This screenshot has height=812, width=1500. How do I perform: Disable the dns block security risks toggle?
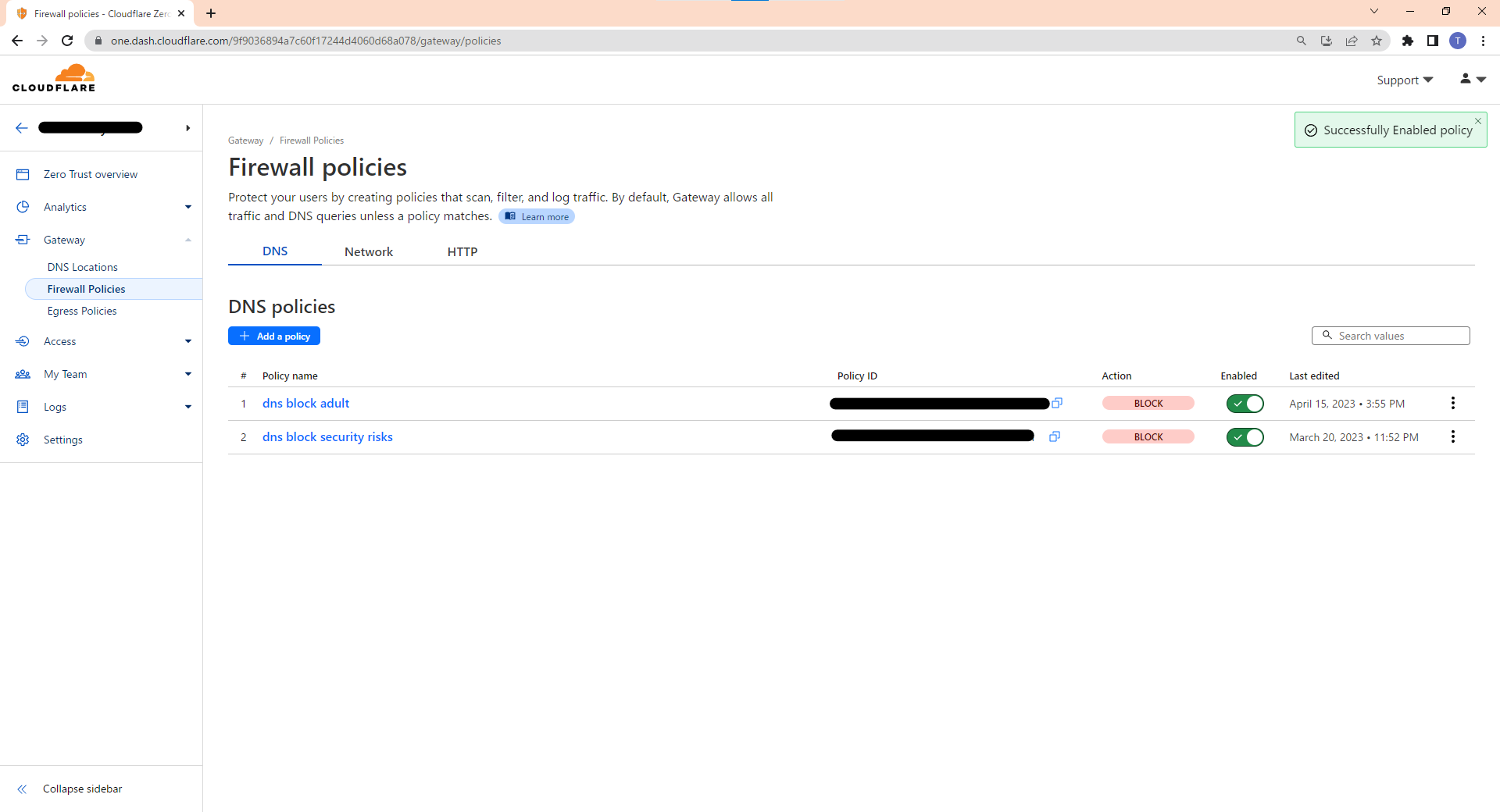pyautogui.click(x=1245, y=437)
